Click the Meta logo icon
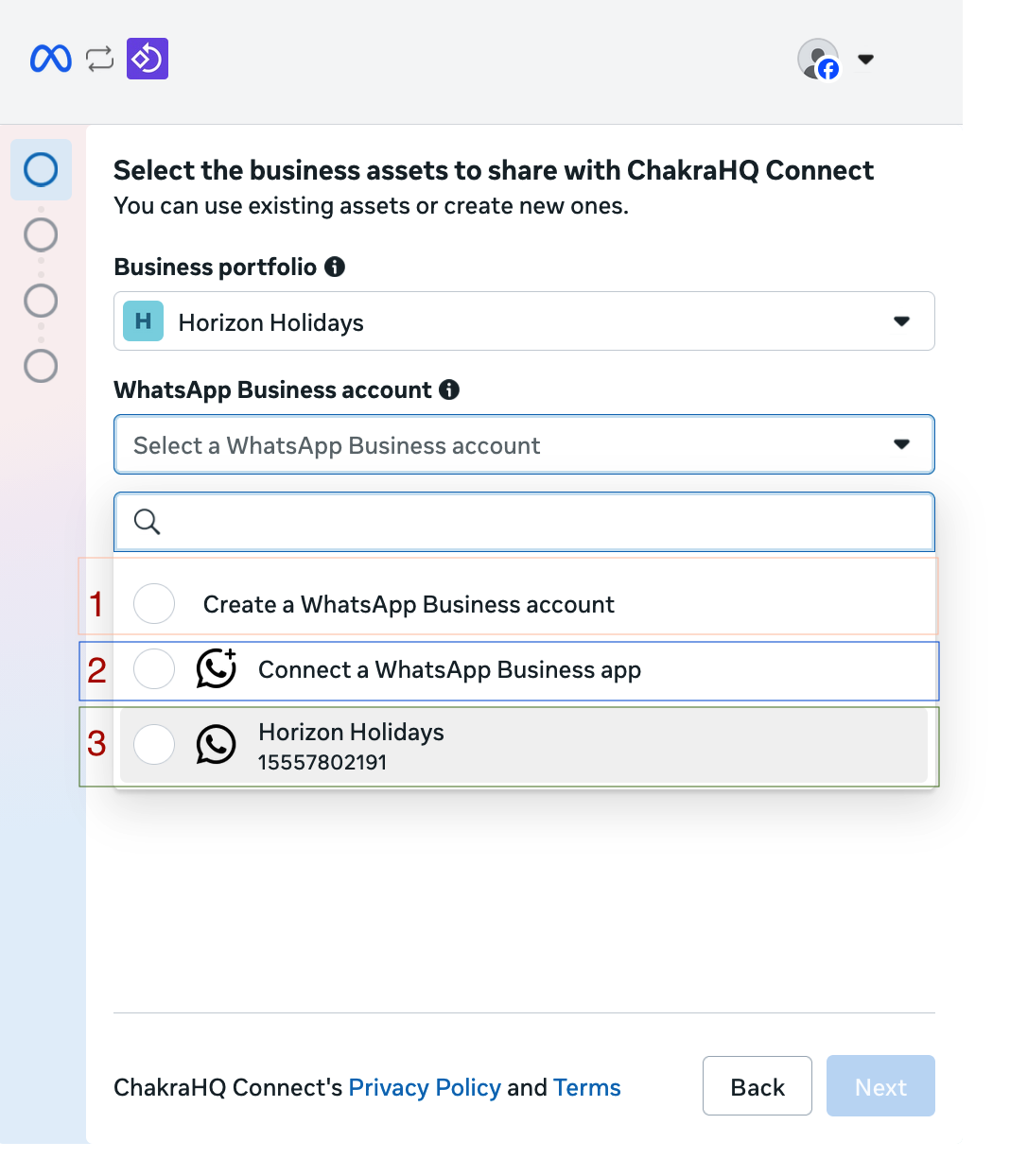The width and height of the screenshot is (1010, 1176). tap(51, 59)
